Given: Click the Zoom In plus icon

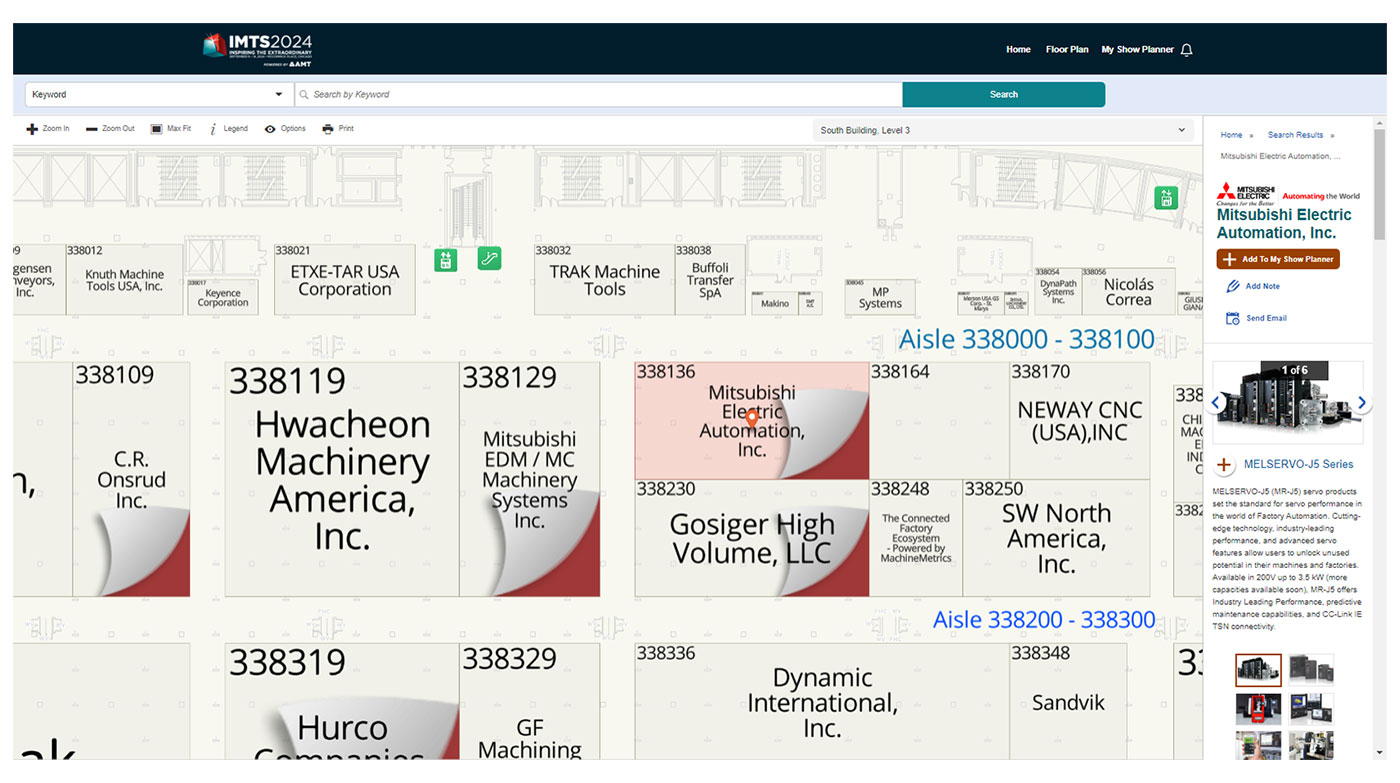Looking at the screenshot, I should pos(32,129).
